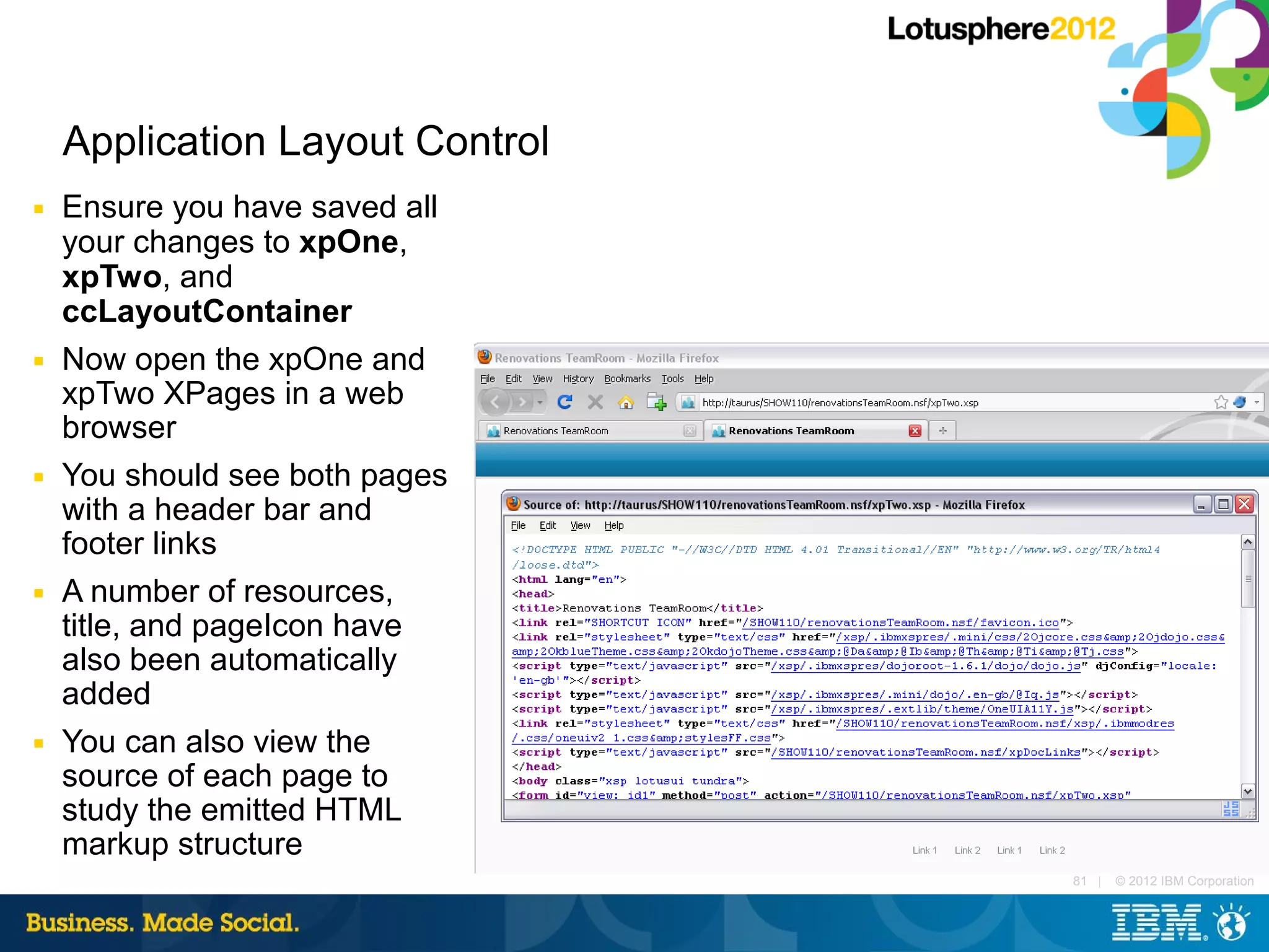Click the new tab toolbar icon with plus
The width and height of the screenshot is (1269, 952).
point(656,403)
